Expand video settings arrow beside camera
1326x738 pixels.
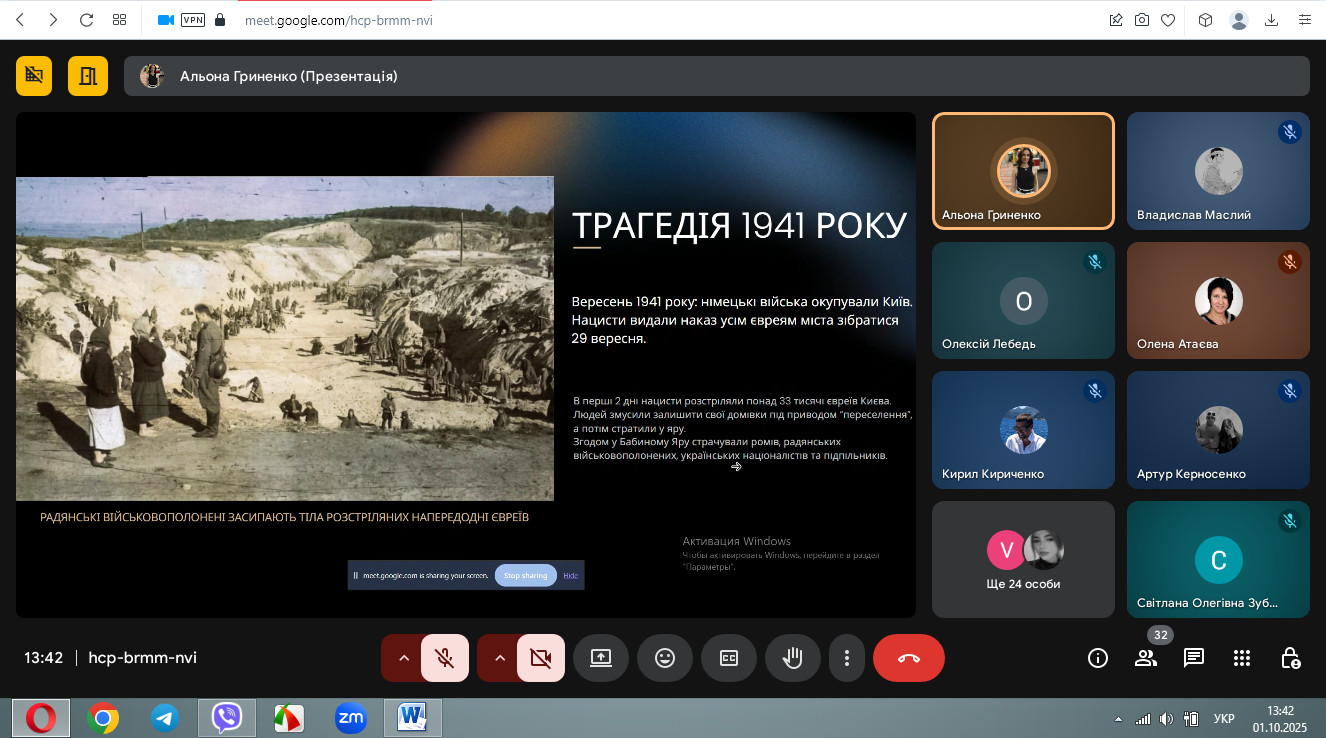[x=499, y=658]
